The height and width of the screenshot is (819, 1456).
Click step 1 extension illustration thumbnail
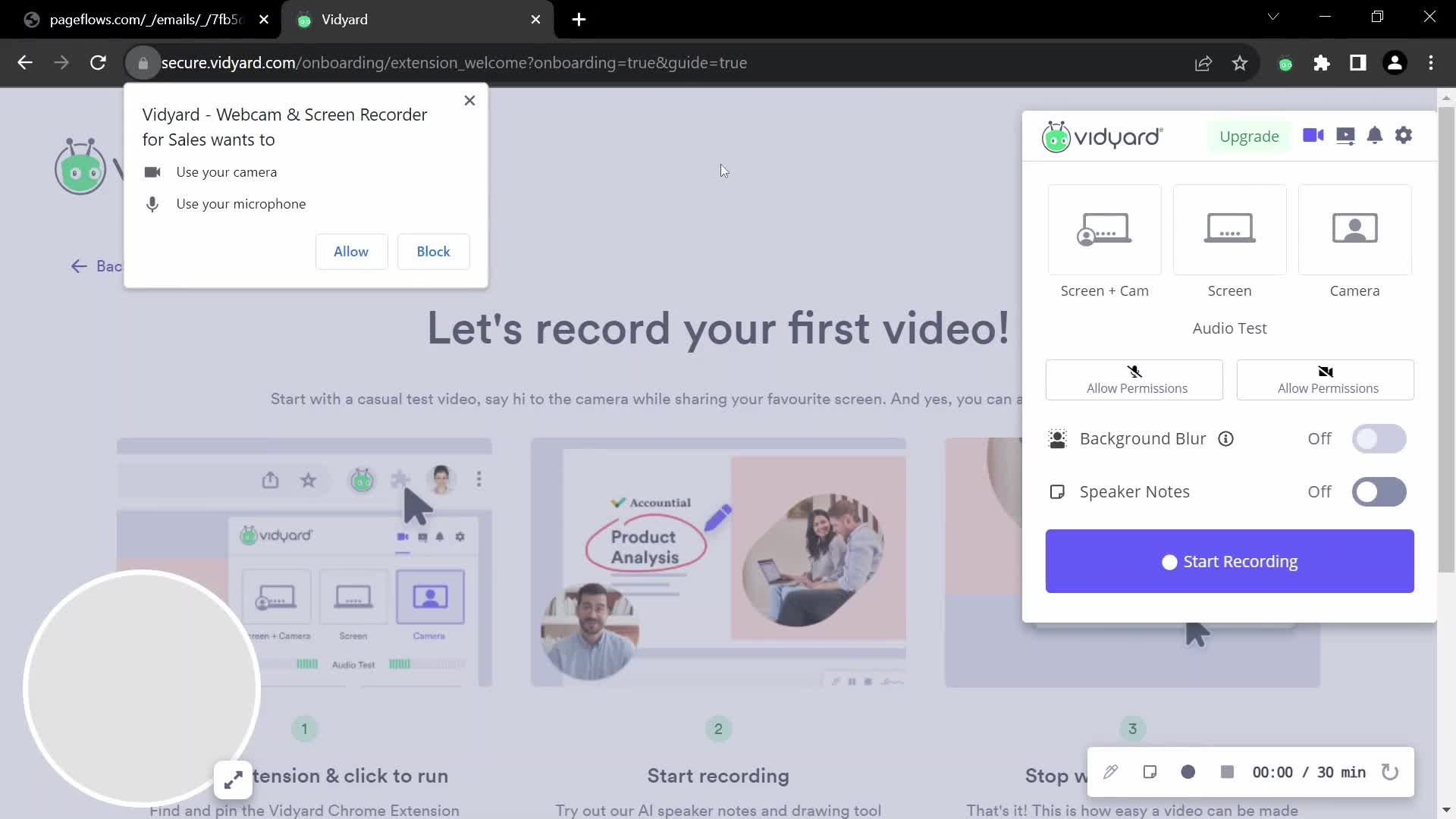304,562
